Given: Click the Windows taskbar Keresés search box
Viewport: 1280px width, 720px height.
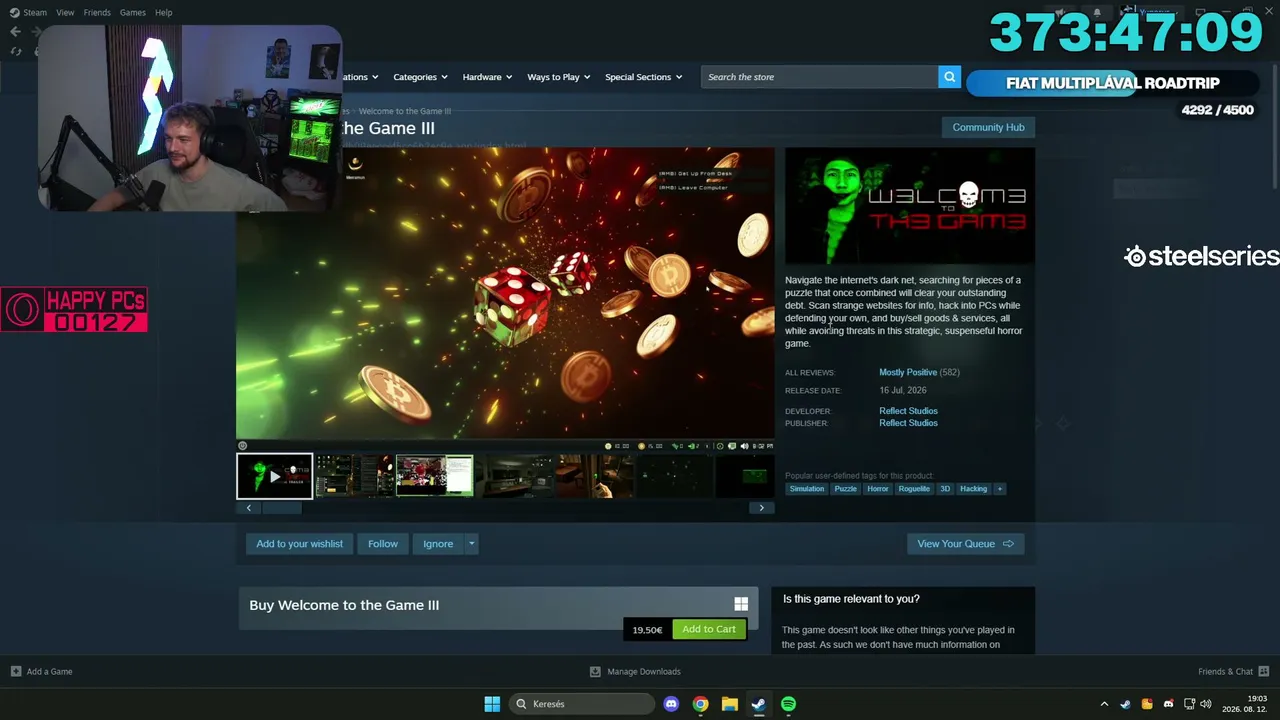Looking at the screenshot, I should pyautogui.click(x=580, y=704).
